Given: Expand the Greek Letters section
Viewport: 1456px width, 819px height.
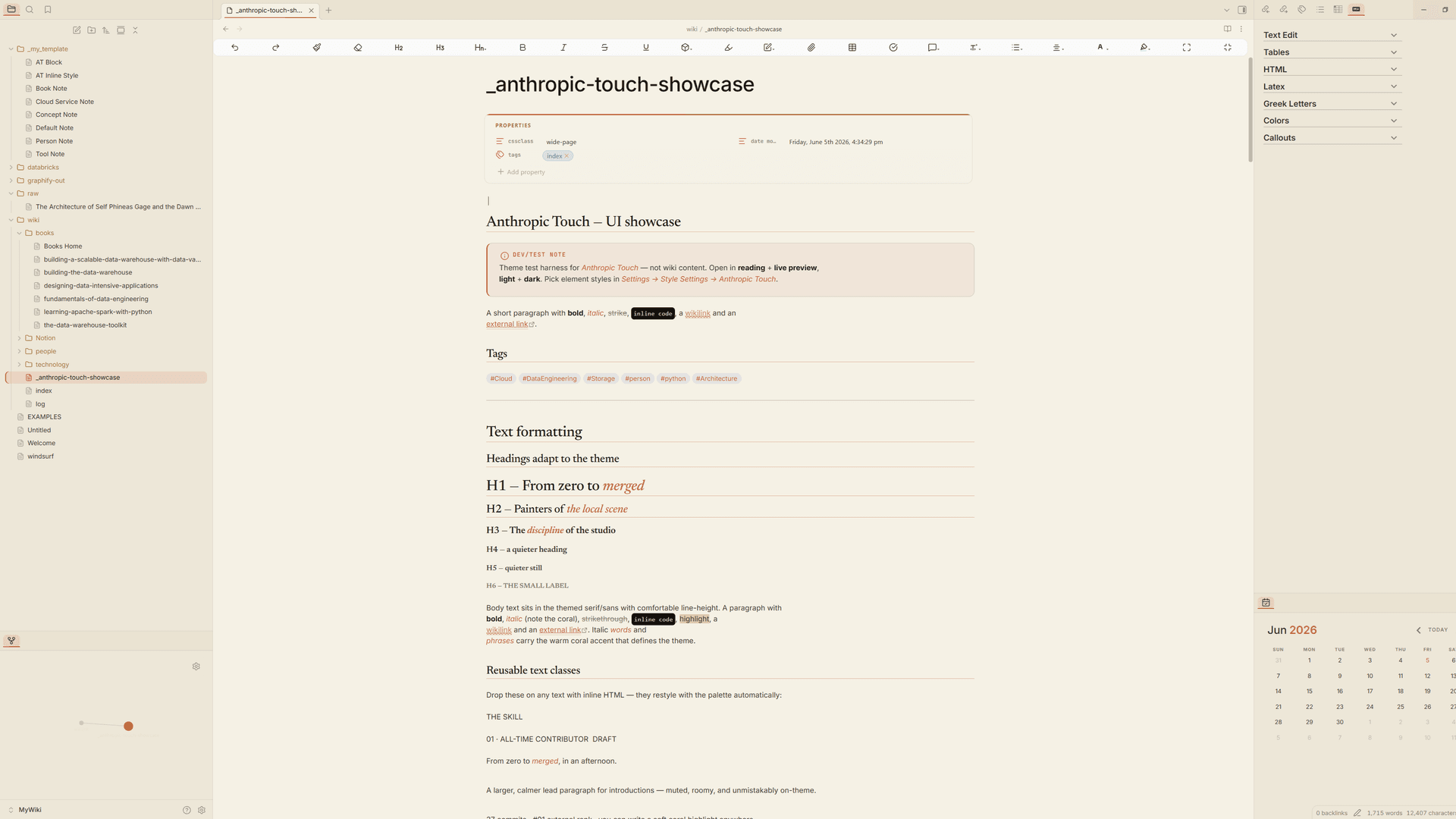Looking at the screenshot, I should click(1331, 104).
